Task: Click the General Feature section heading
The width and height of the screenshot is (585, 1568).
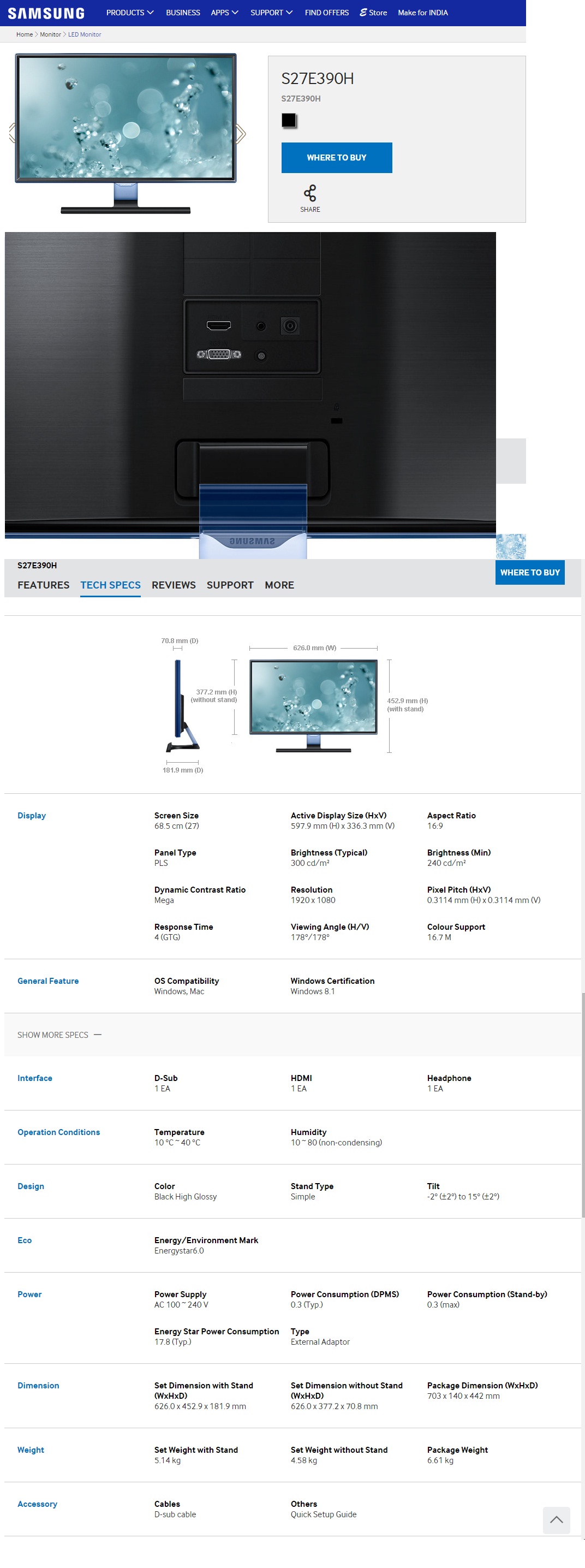Action: tap(48, 981)
